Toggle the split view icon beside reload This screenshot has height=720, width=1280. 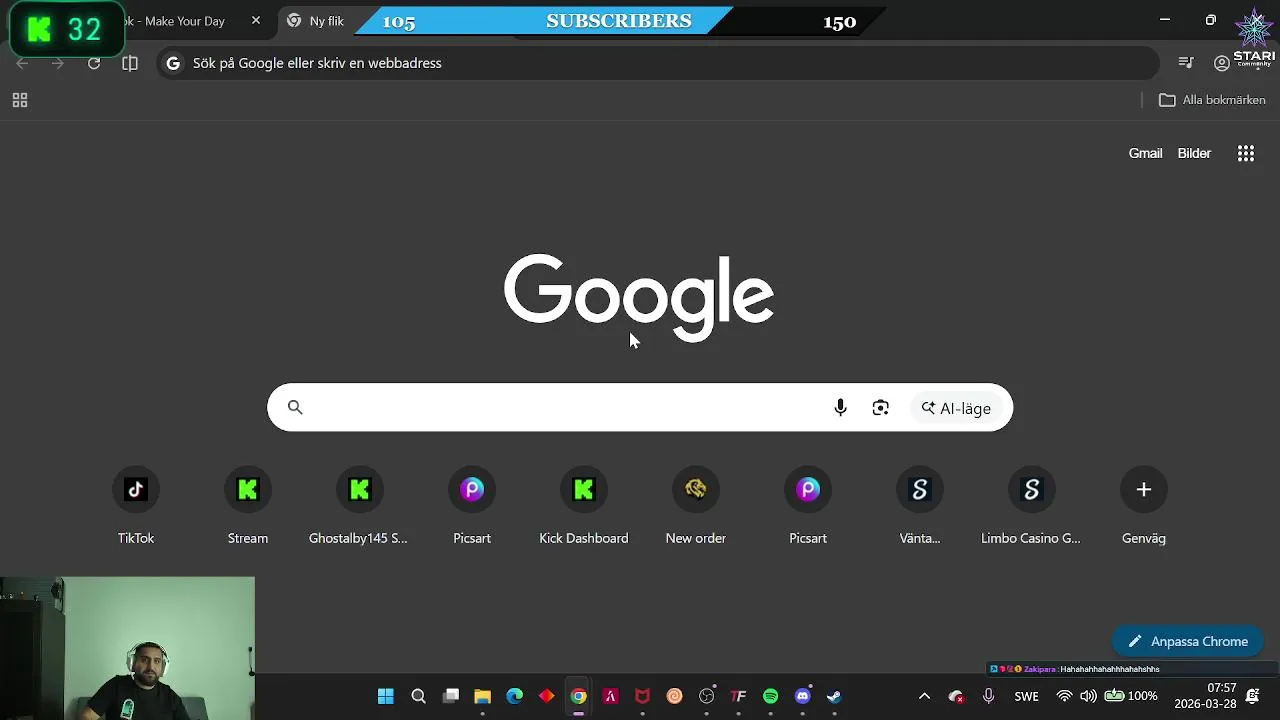[130, 63]
